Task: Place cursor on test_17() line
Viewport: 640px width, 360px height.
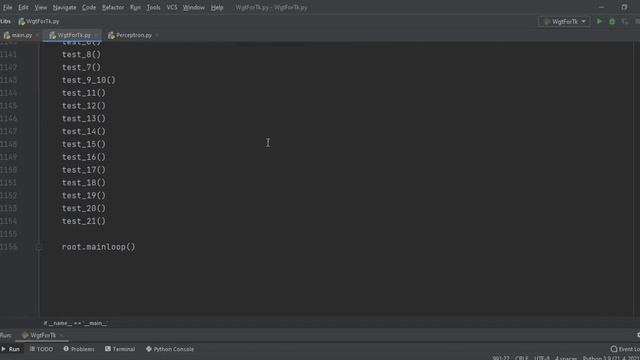Action: pos(84,170)
